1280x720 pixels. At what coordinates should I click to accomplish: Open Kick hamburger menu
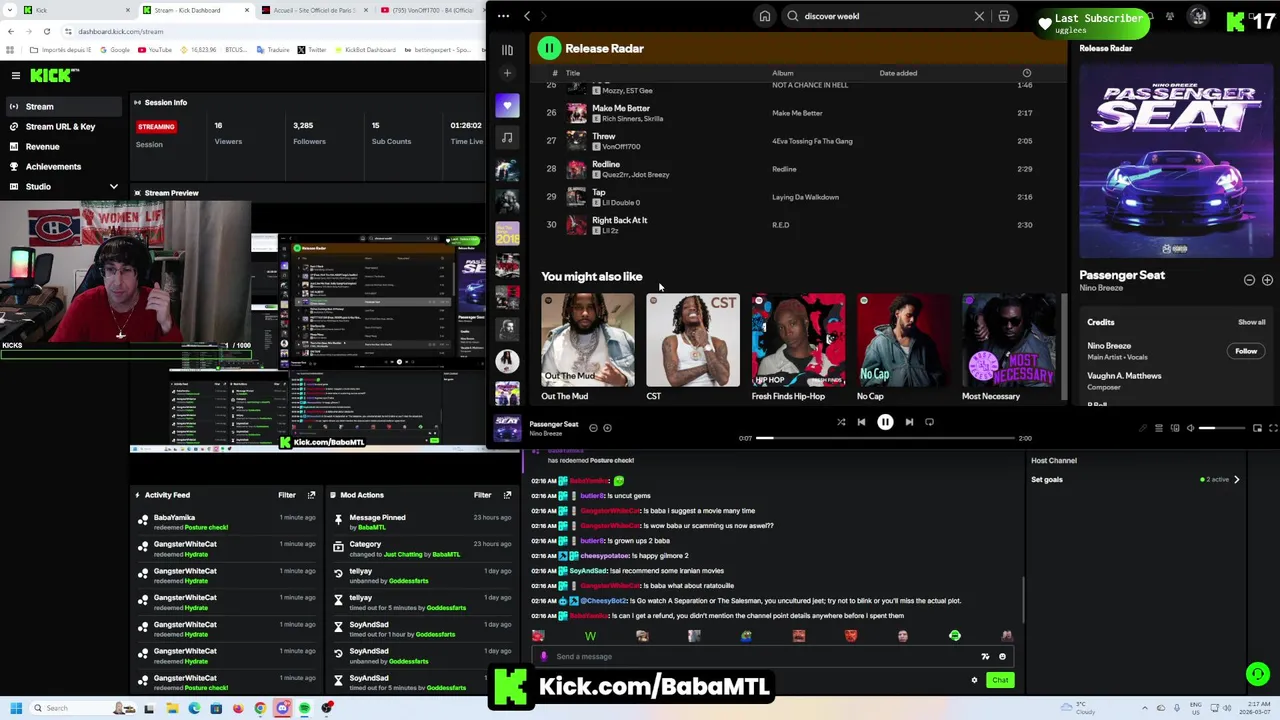point(15,75)
